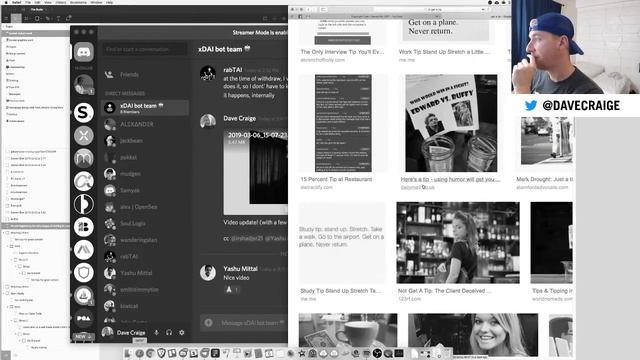Open the POA server in Discord
Viewport: 640px width, 360px height.
[x=84, y=318]
